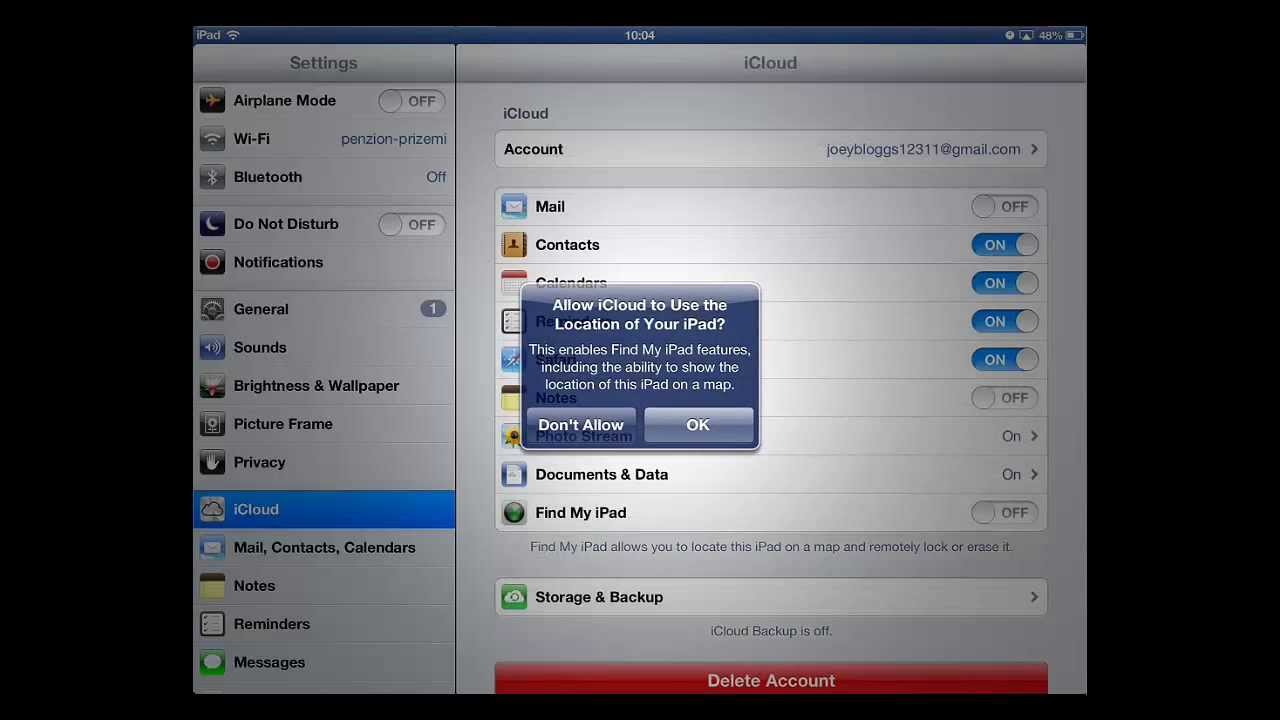Toggle the Airplane Mode switch

pyautogui.click(x=411, y=101)
